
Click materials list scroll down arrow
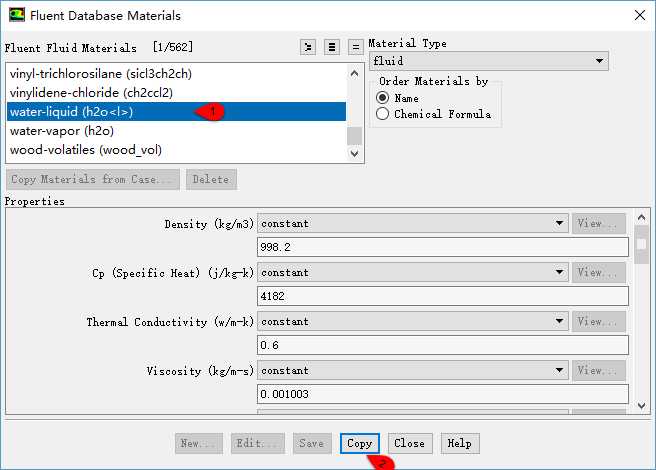tap(354, 153)
